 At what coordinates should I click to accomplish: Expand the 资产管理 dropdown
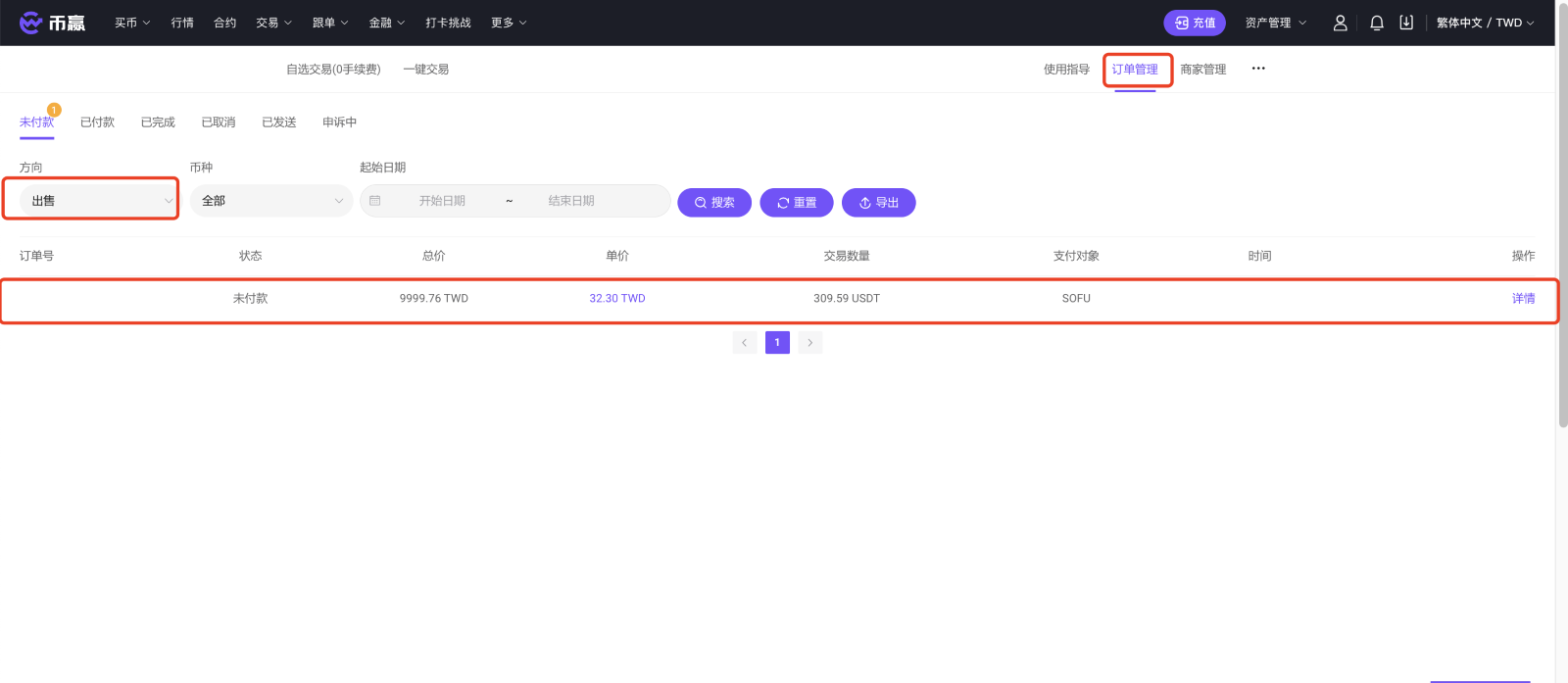tap(1276, 23)
